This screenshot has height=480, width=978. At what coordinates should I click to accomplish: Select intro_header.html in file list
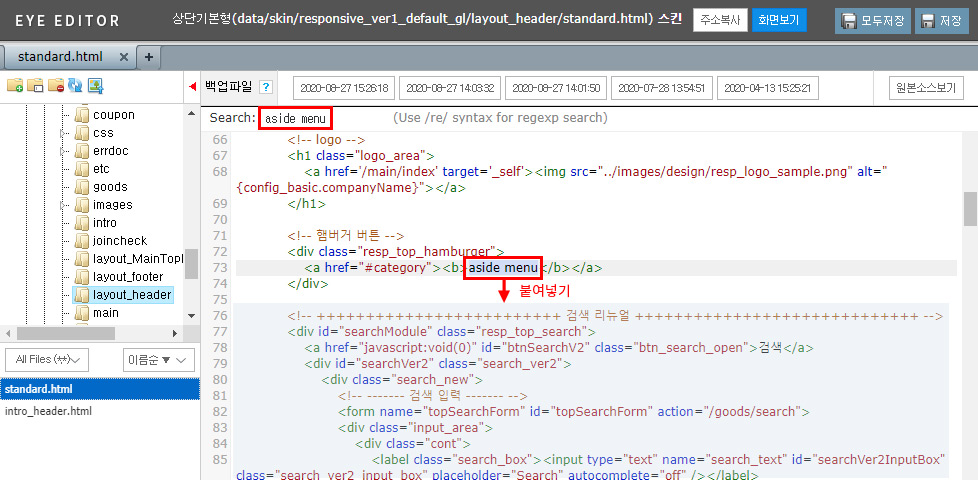(48, 411)
